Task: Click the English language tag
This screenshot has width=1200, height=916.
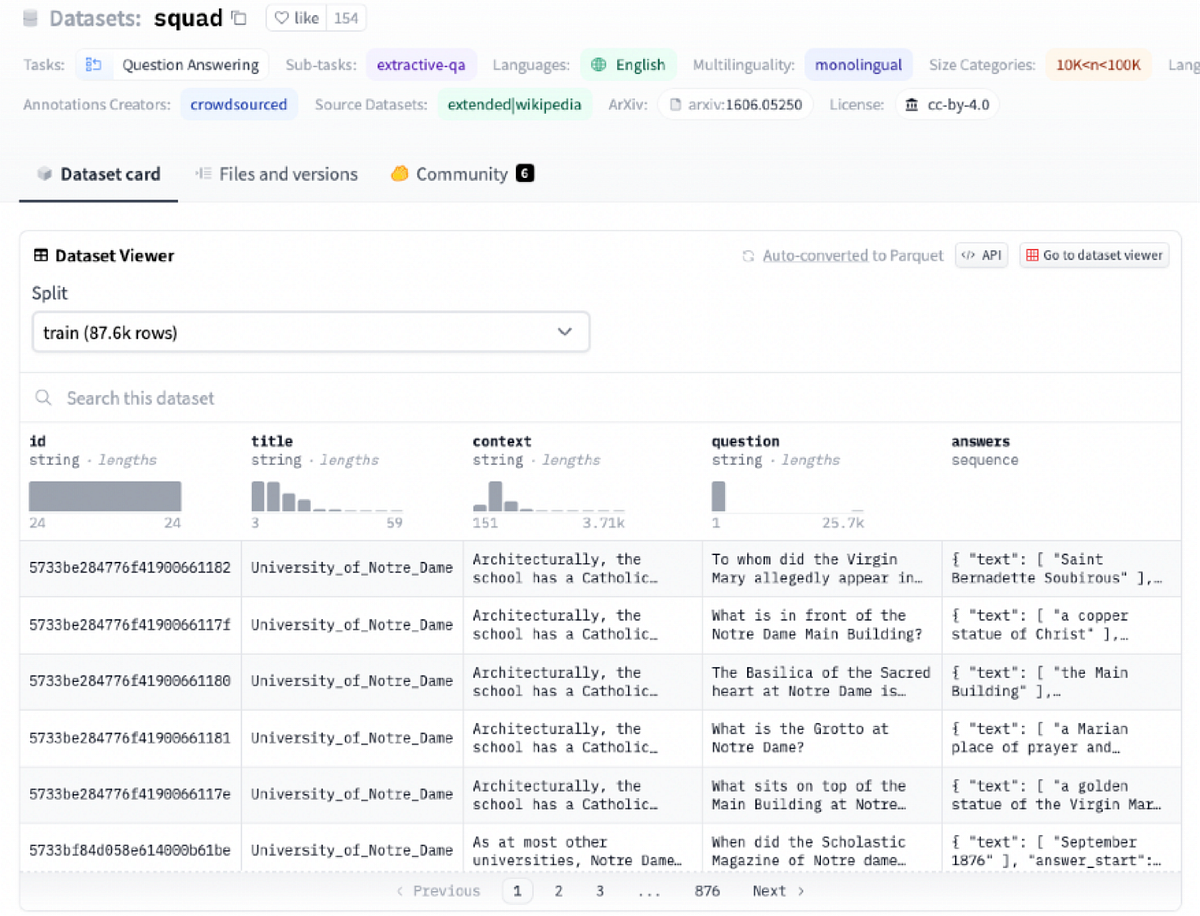Action: click(x=628, y=65)
